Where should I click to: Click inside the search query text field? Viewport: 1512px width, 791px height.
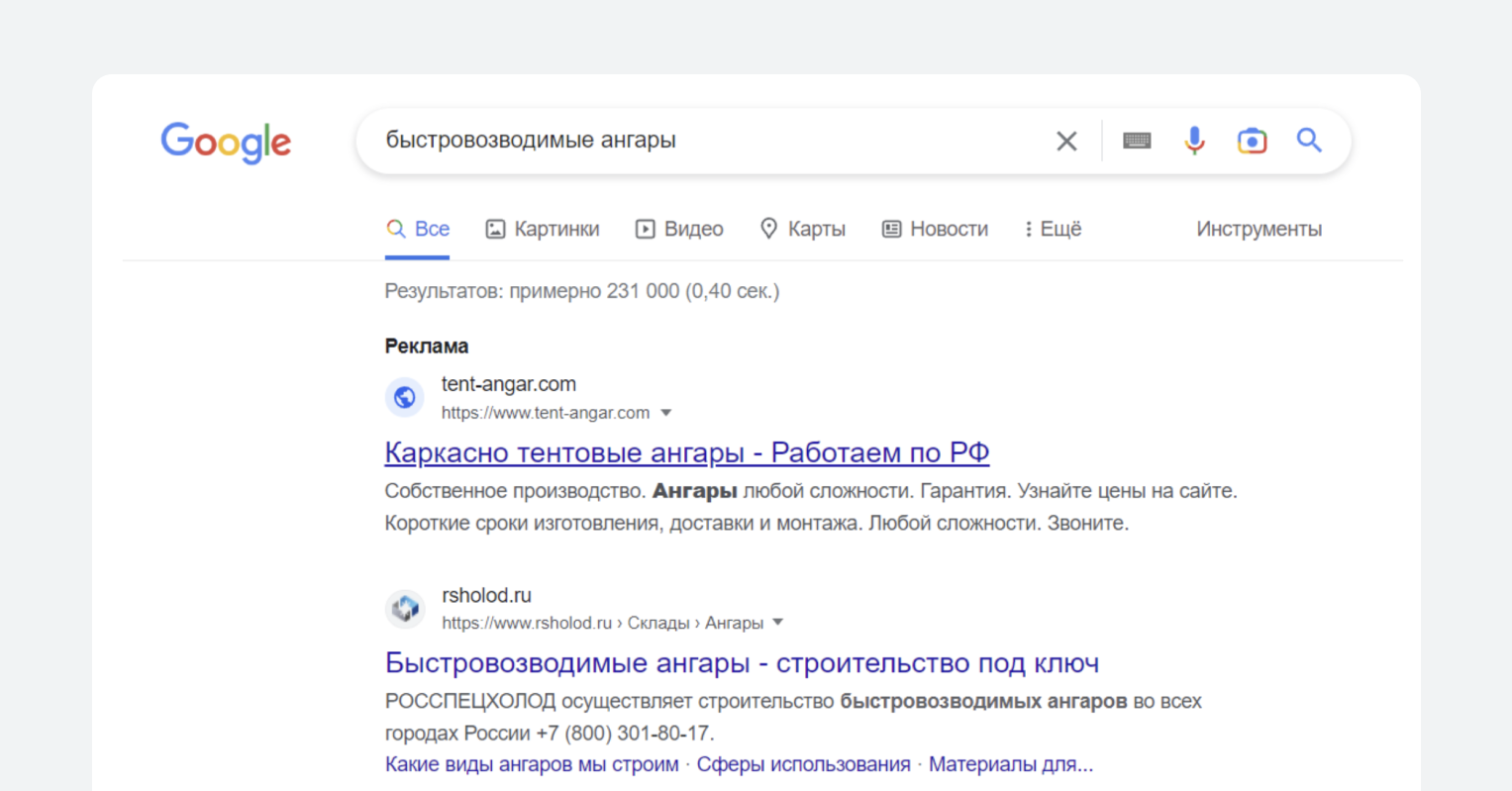tap(693, 141)
